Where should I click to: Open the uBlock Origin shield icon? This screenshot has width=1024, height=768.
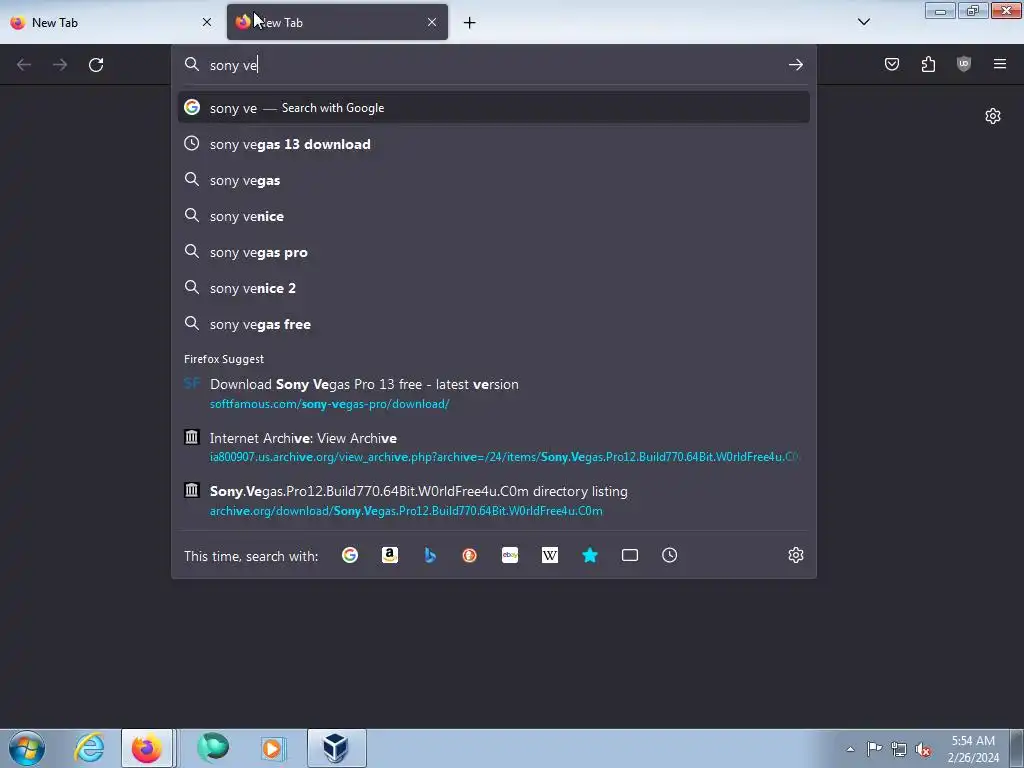pyautogui.click(x=964, y=64)
